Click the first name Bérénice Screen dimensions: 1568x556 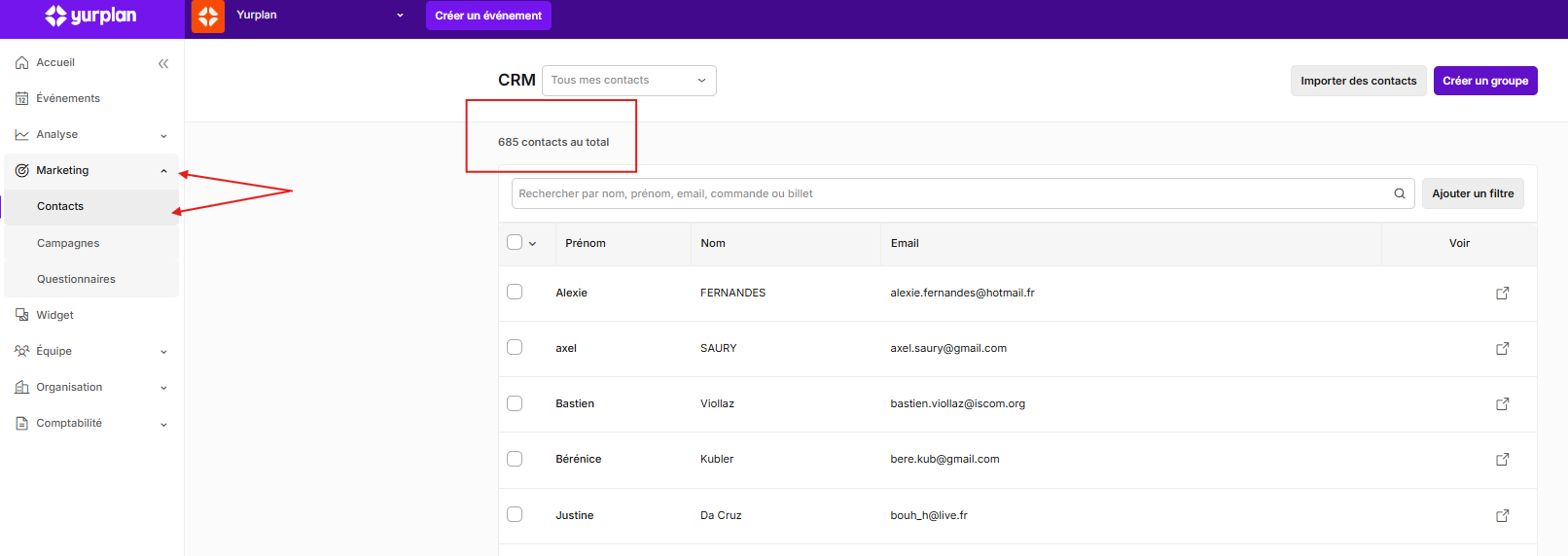(x=579, y=459)
